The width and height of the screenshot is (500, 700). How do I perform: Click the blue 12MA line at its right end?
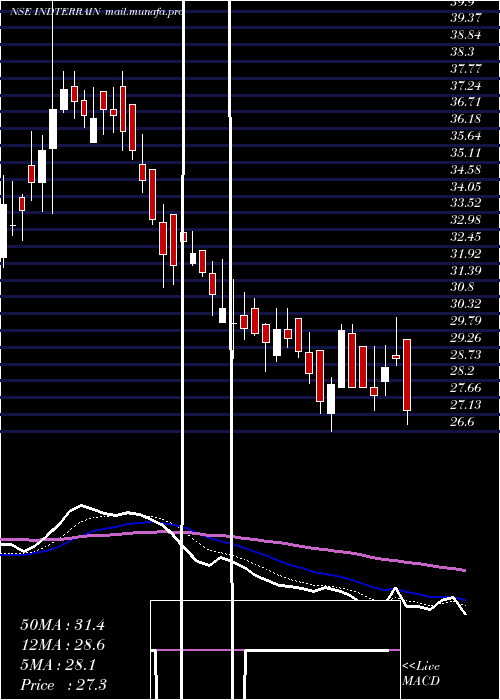coord(464,600)
